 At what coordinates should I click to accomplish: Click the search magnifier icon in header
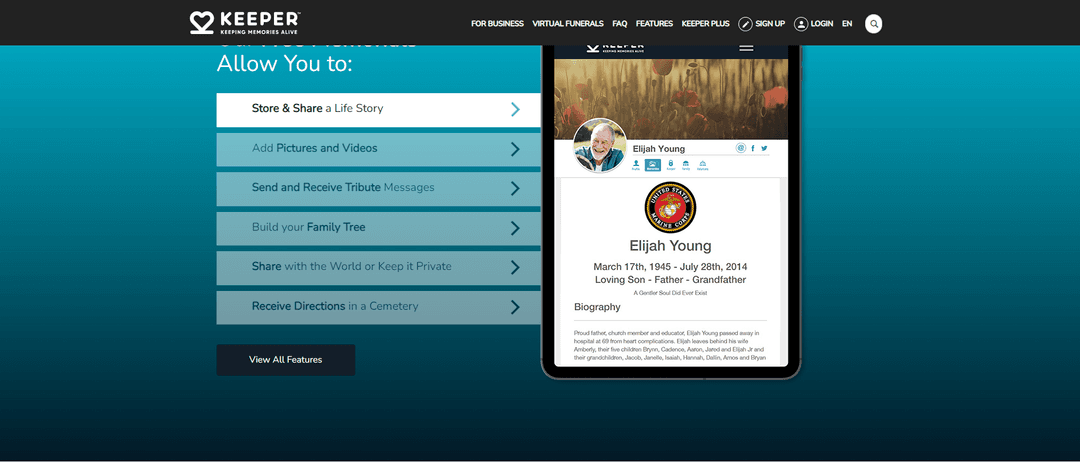[x=873, y=23]
